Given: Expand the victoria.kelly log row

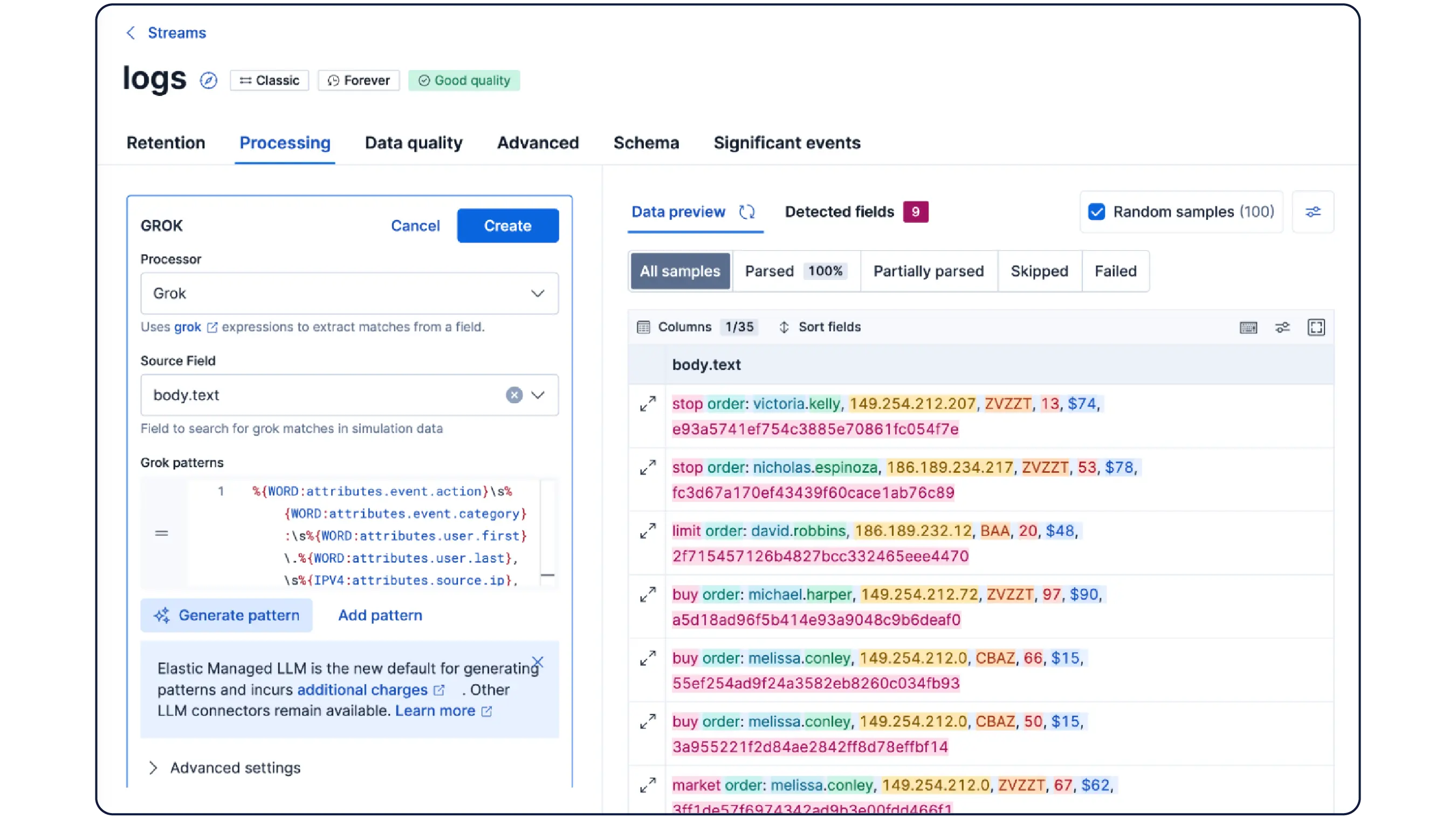Looking at the screenshot, I should pos(648,403).
